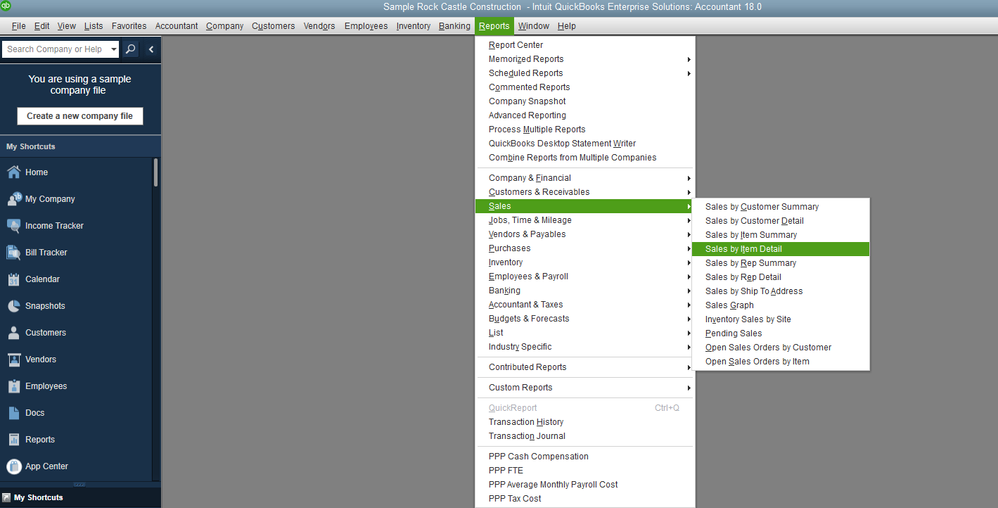
Task: Select Sales by Ship To Address
Action: click(x=780, y=291)
